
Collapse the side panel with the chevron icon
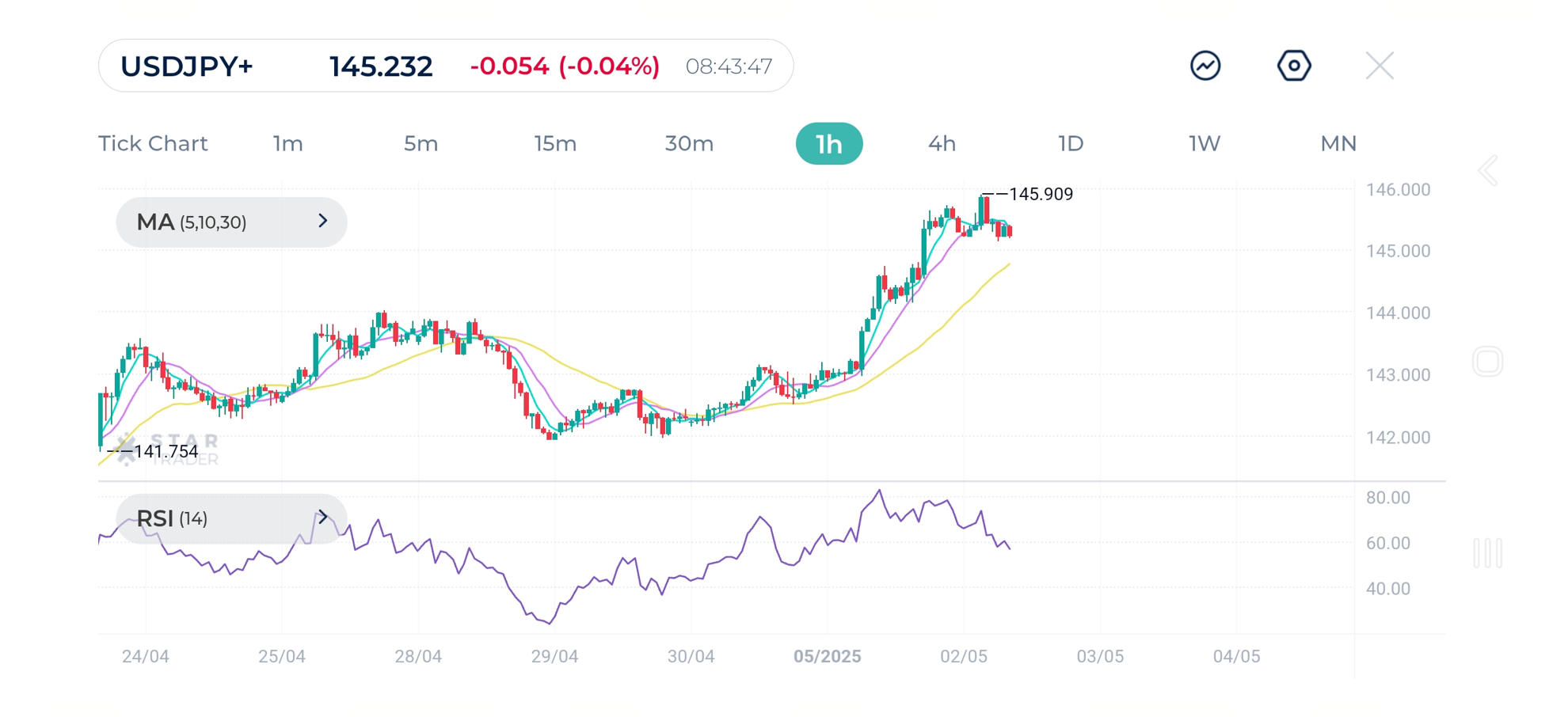point(1487,169)
